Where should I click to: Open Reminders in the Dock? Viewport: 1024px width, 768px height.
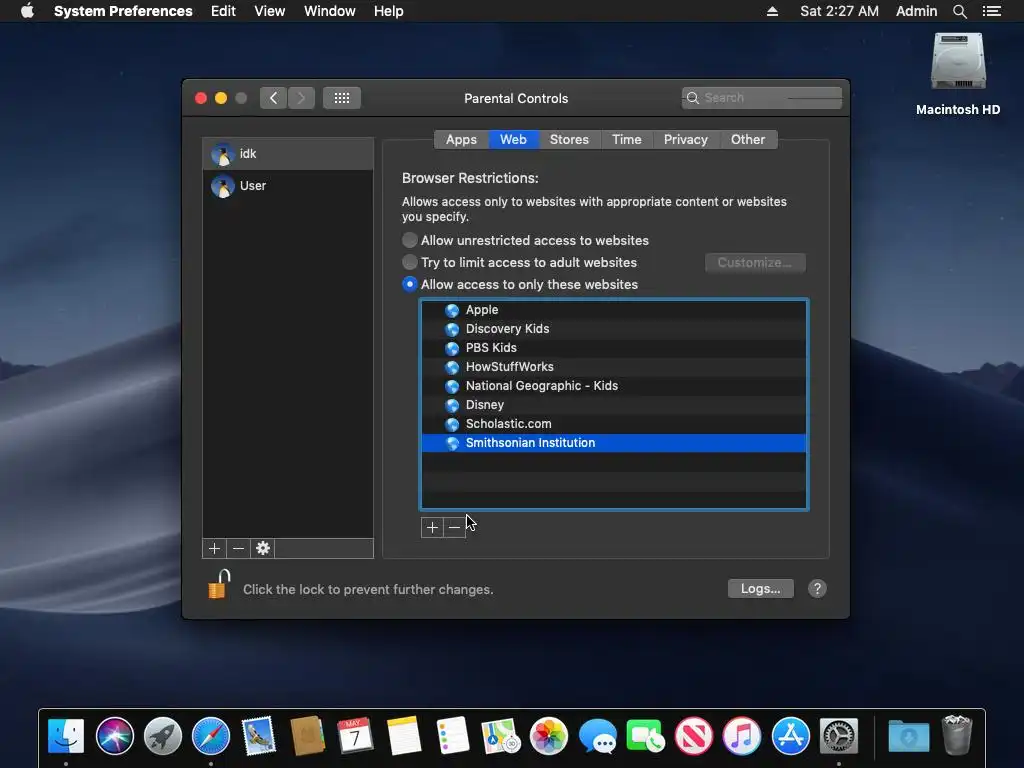click(452, 736)
